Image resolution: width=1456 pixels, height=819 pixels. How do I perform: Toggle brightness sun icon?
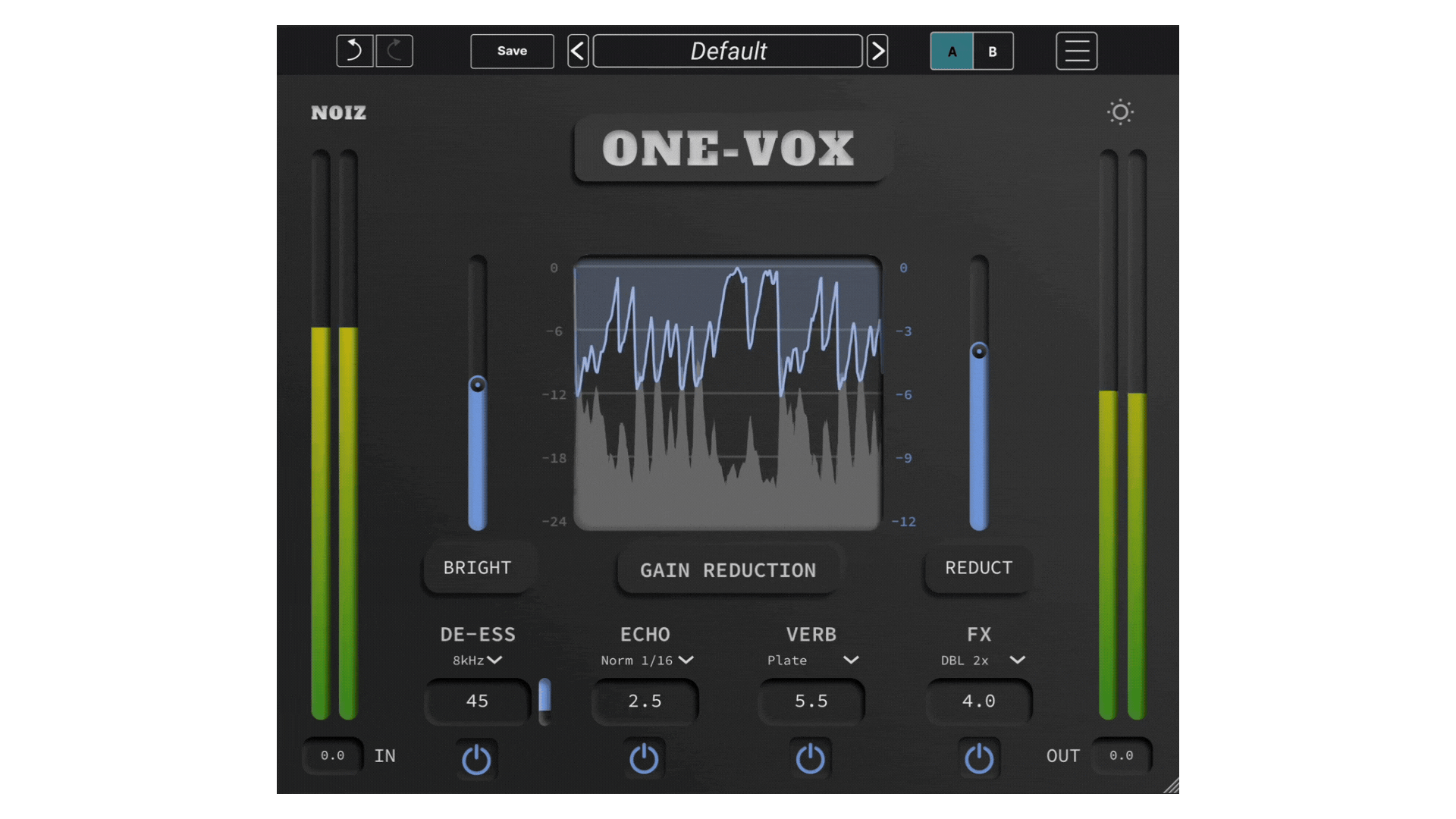coord(1120,112)
